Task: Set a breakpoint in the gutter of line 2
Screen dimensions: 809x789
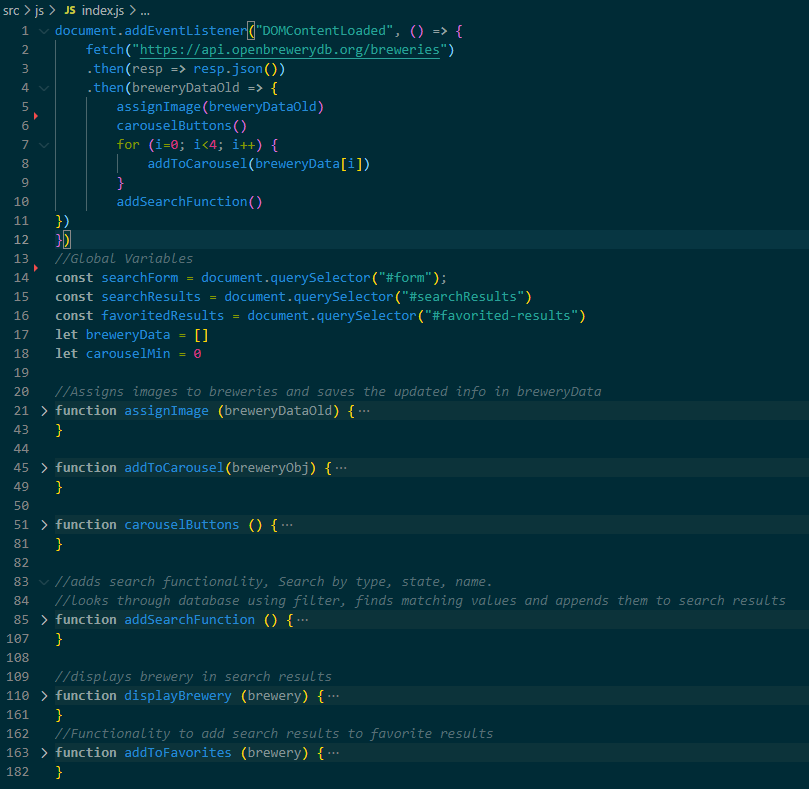Action: tap(34, 49)
